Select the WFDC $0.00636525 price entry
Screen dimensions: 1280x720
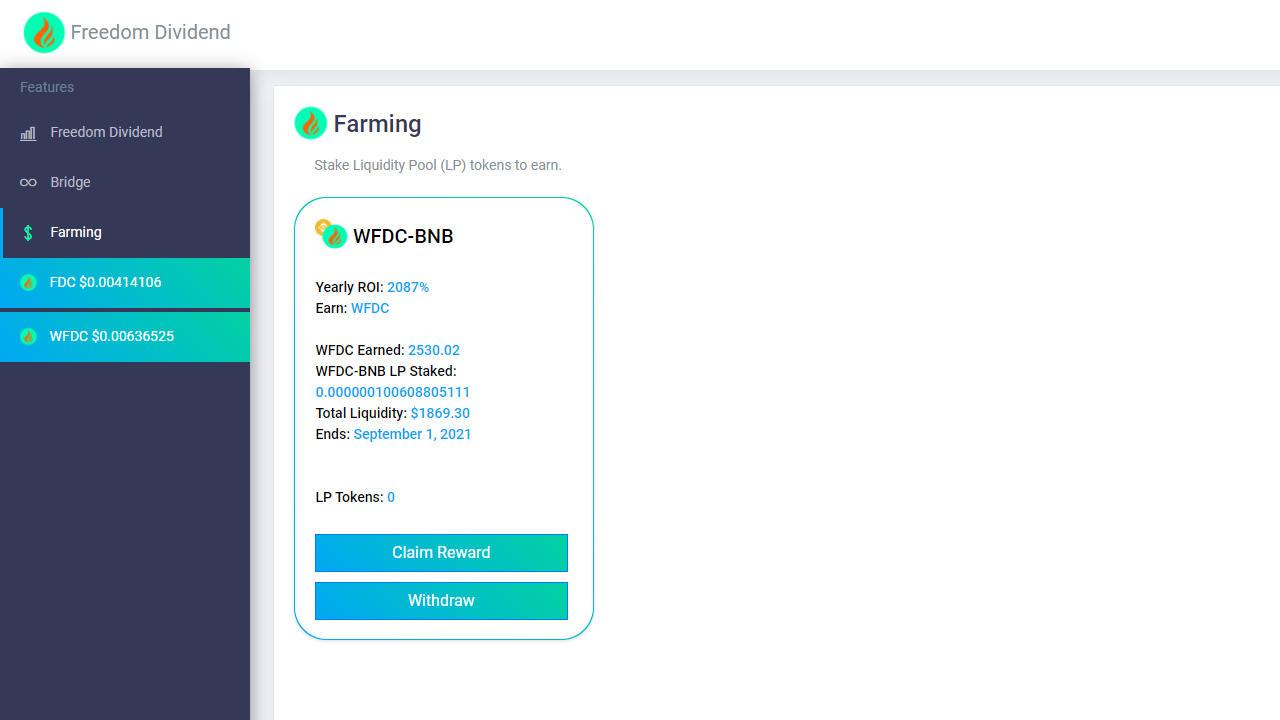125,337
